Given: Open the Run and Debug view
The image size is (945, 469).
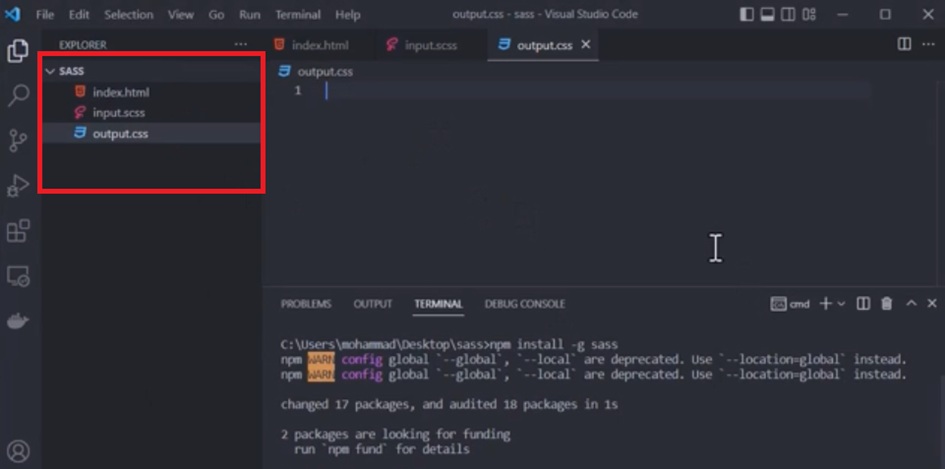Looking at the screenshot, I should pos(18,186).
